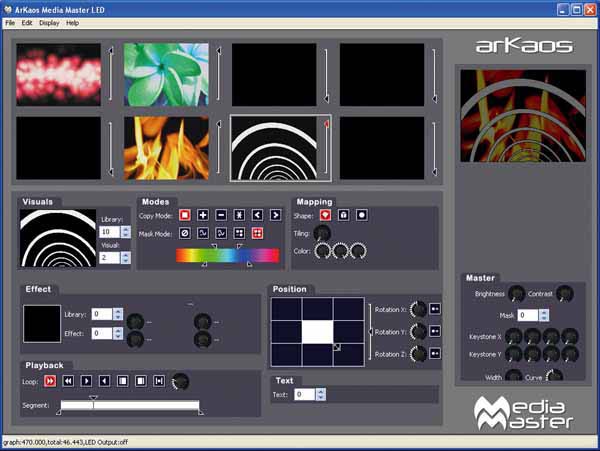Click the first Color knob in Mapping
600x451 pixels.
pos(322,251)
